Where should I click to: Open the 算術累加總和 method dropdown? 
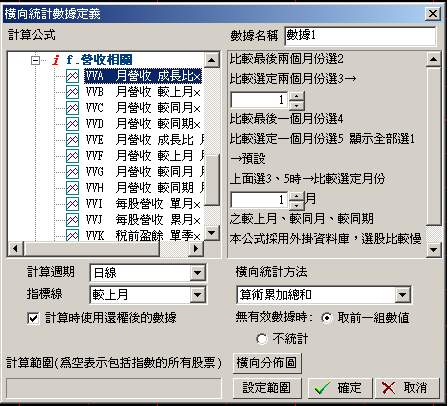coord(402,295)
